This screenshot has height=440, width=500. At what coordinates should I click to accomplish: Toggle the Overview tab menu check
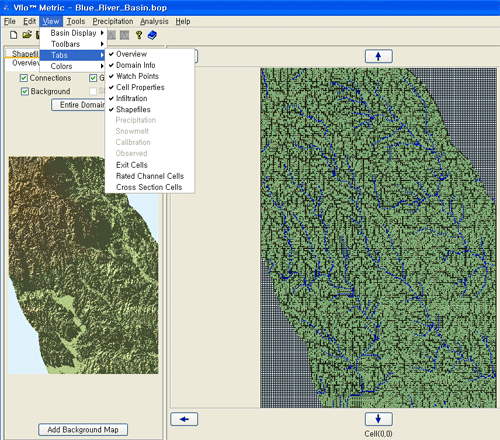click(x=150, y=54)
